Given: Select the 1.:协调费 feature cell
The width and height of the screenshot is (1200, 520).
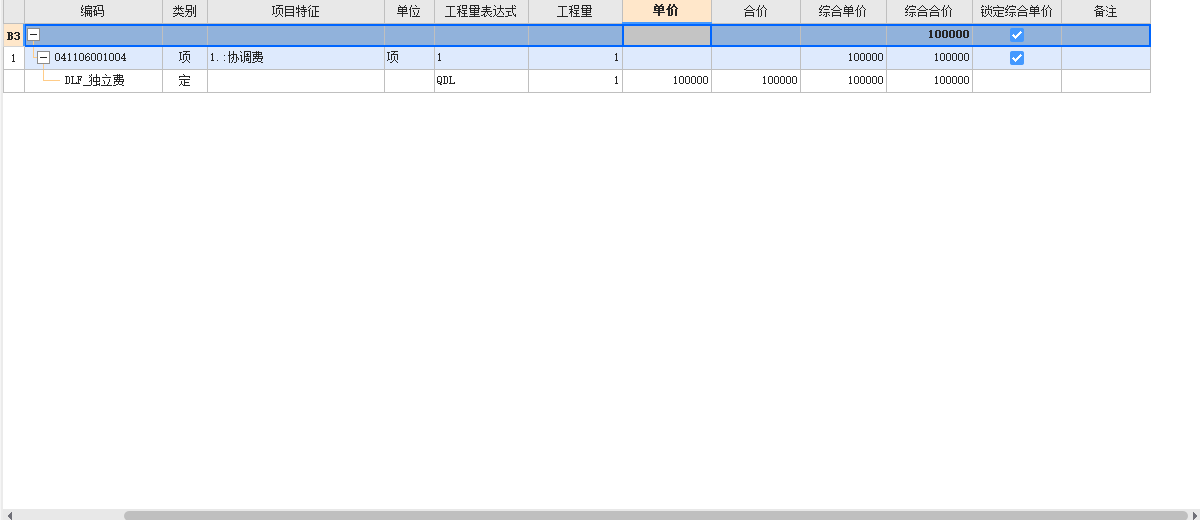Looking at the screenshot, I should point(296,58).
